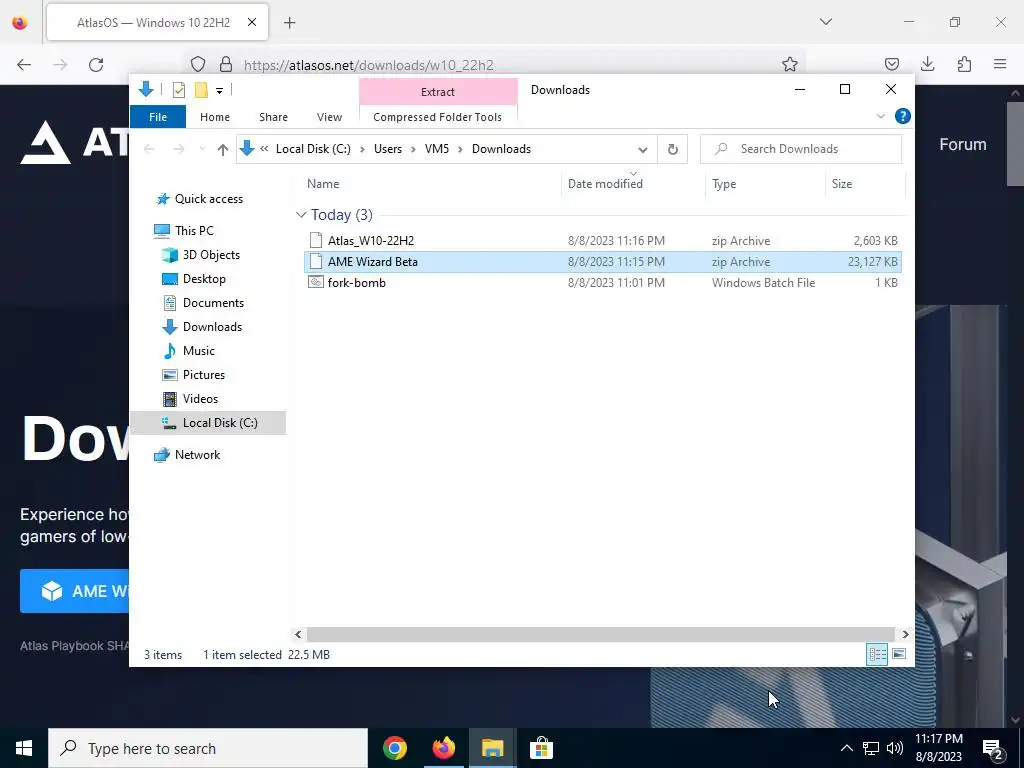Open recent locations dropdown arrow
This screenshot has height=768, width=1024.
click(x=202, y=150)
